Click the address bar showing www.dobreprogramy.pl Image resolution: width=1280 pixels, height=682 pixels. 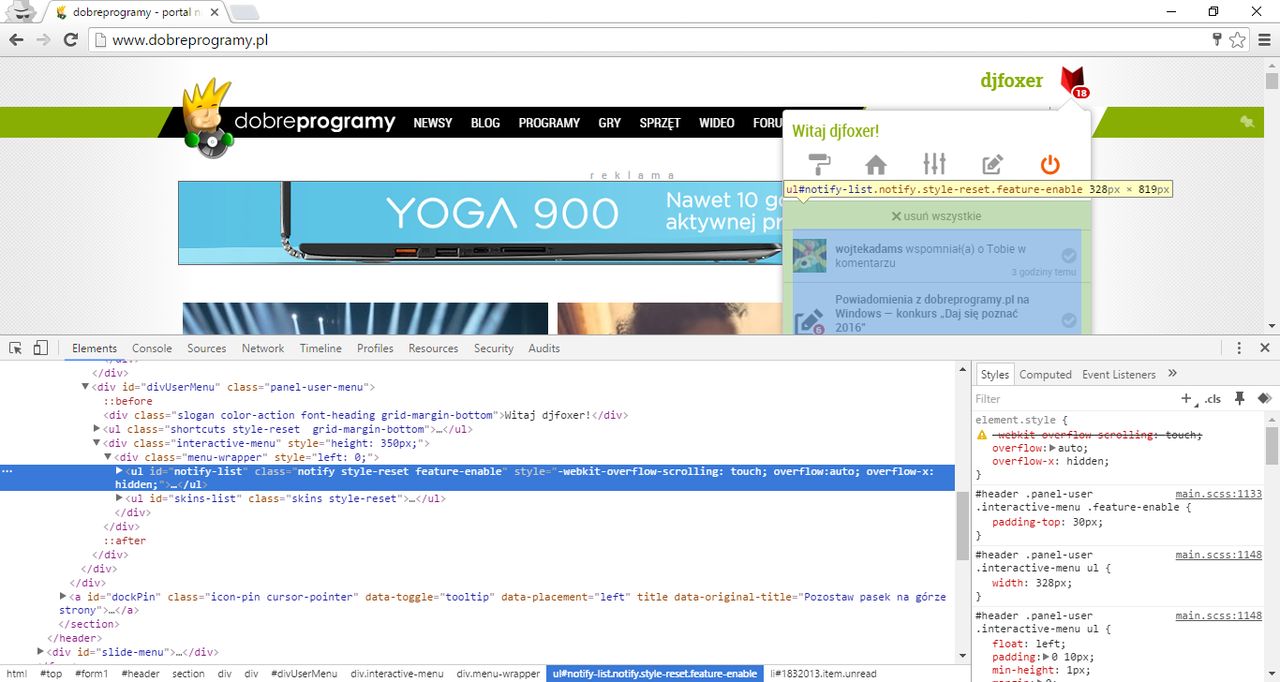(650, 40)
